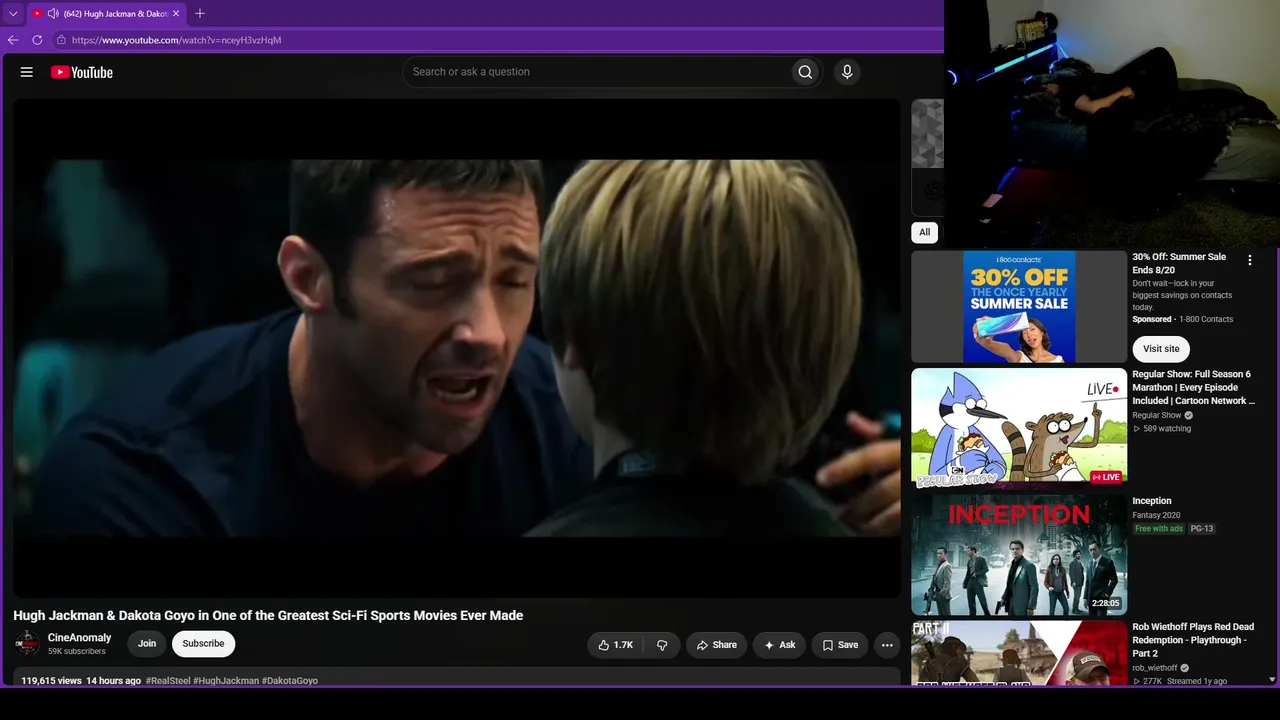Start voice search with the microphone
Screen dimensions: 1280x720
847,72
